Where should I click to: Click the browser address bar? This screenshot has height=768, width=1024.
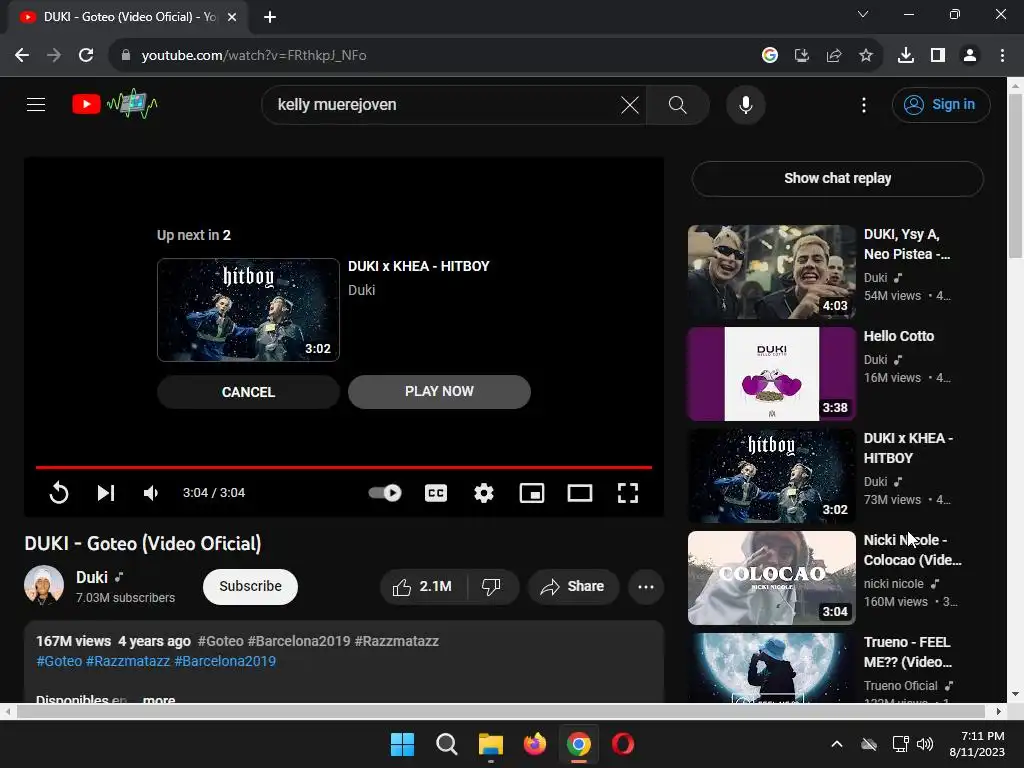[x=431, y=56]
